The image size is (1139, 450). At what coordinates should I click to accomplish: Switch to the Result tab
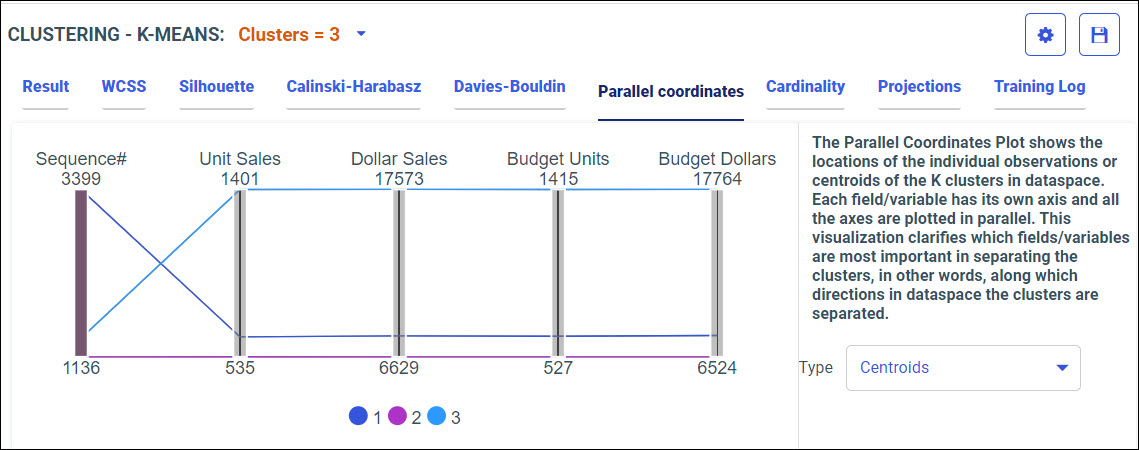[x=46, y=87]
